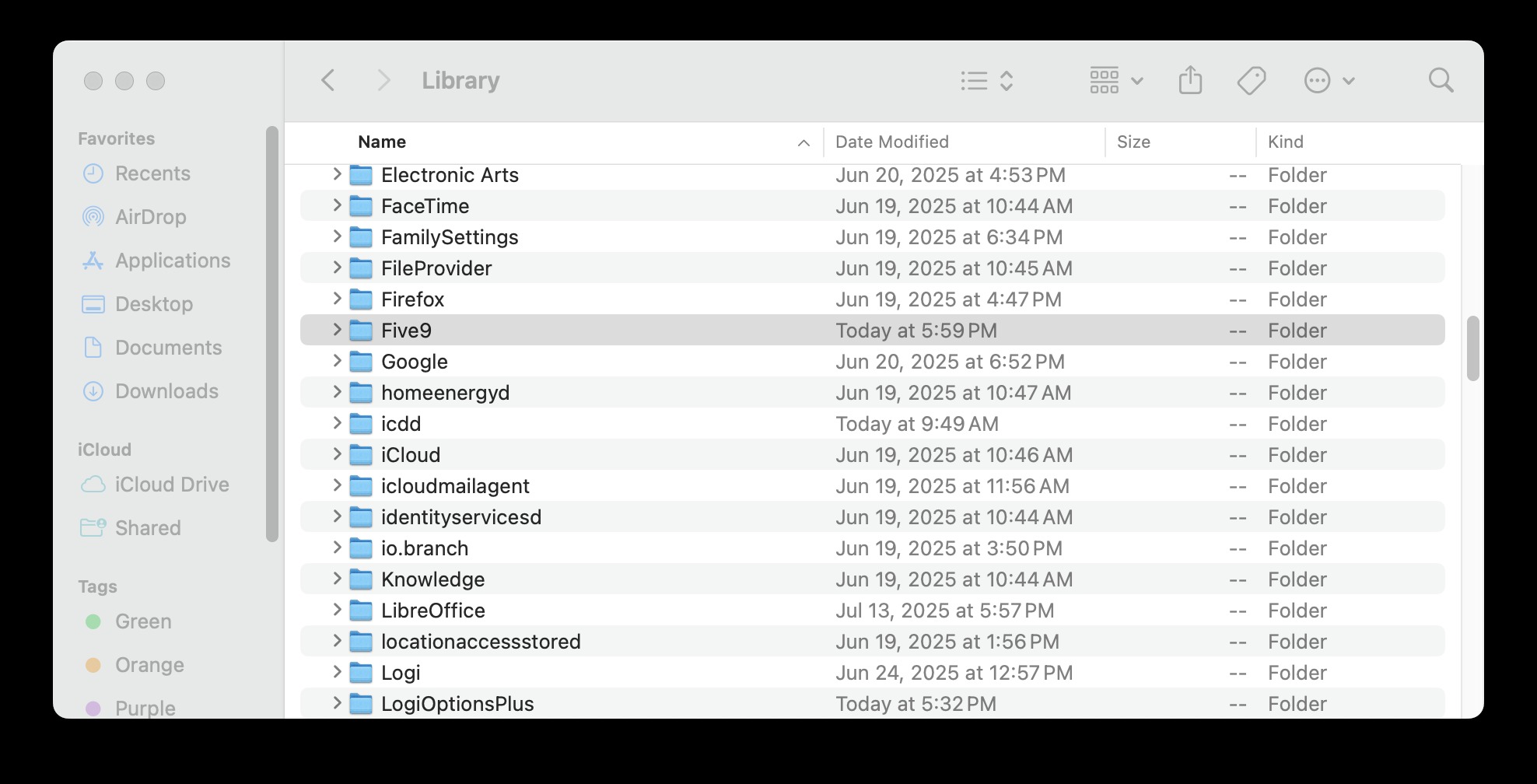Expand the Knowledge folder disclosure arrow
Screen dimensions: 1537x784
pos(337,579)
